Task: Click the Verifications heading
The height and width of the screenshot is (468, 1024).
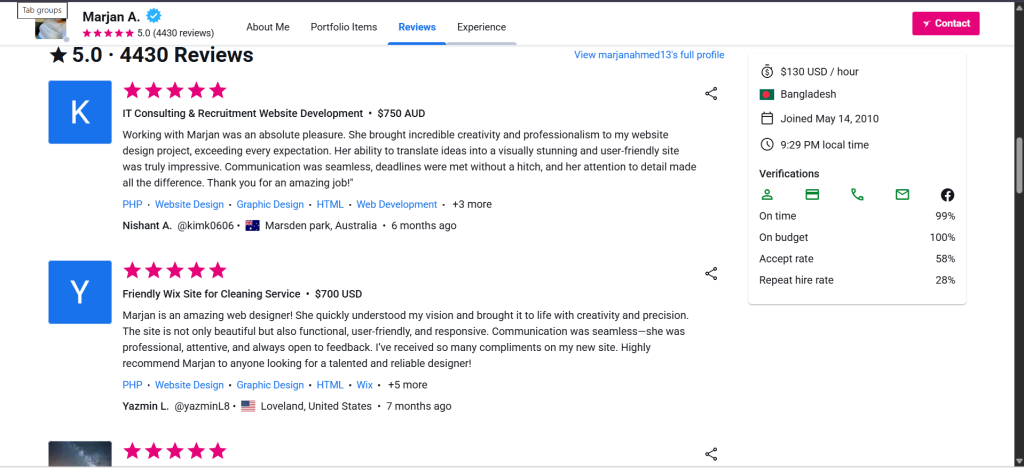Action: (789, 174)
